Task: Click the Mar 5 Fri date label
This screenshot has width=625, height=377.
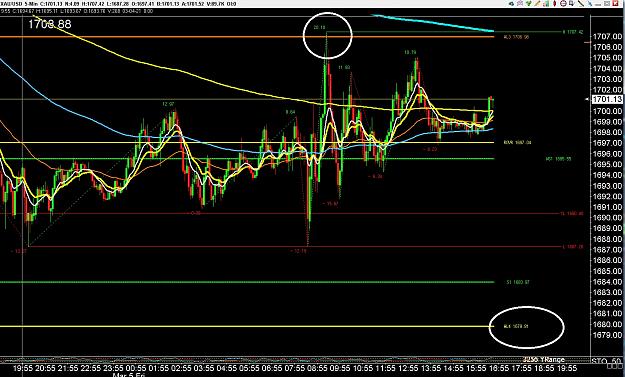Action: [128, 375]
